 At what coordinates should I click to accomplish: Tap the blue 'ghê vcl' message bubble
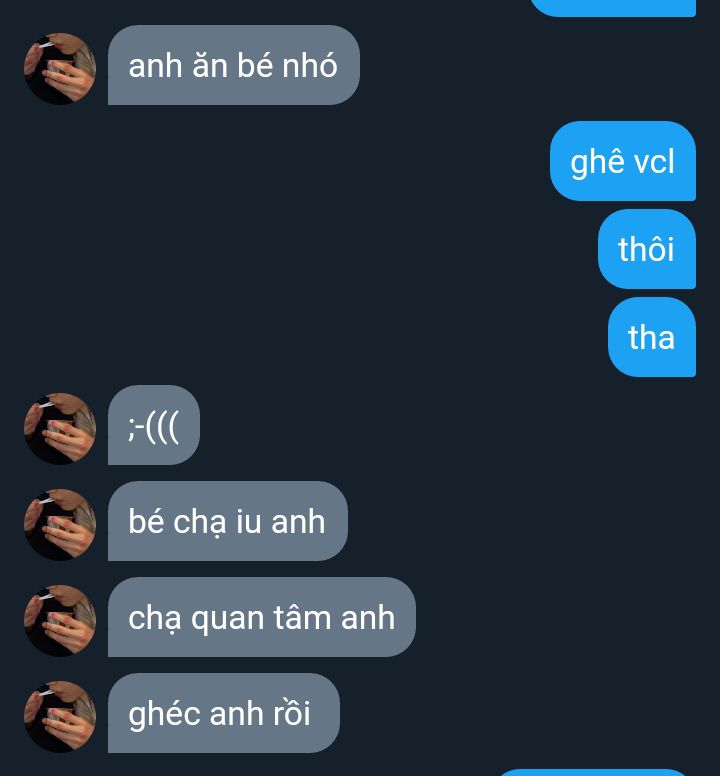tap(623, 161)
